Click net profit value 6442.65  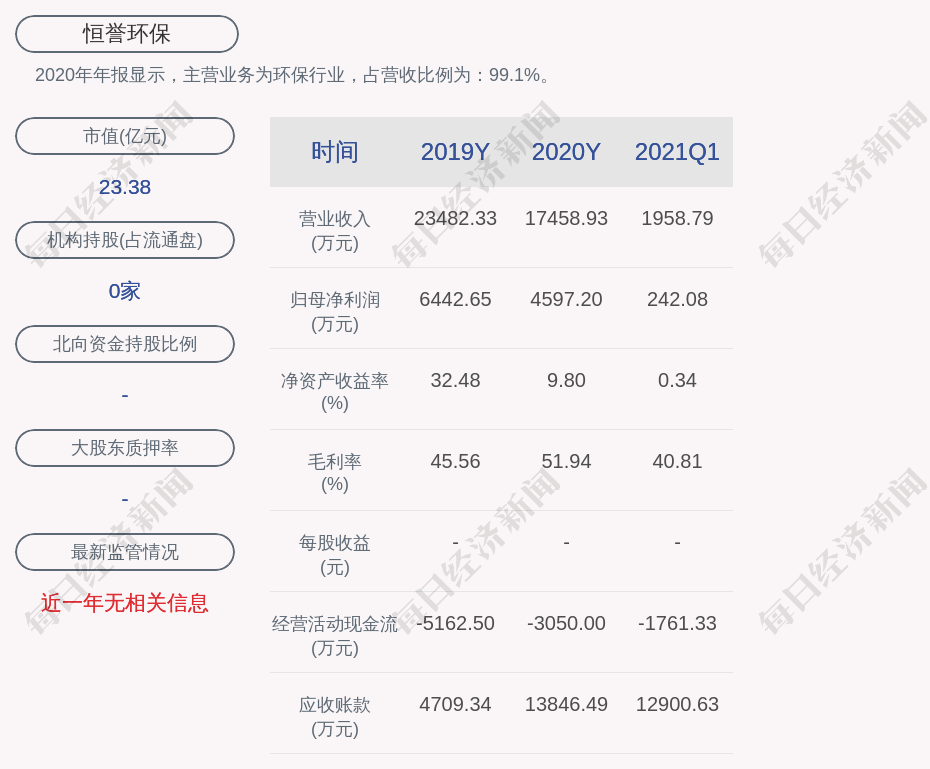tap(455, 299)
